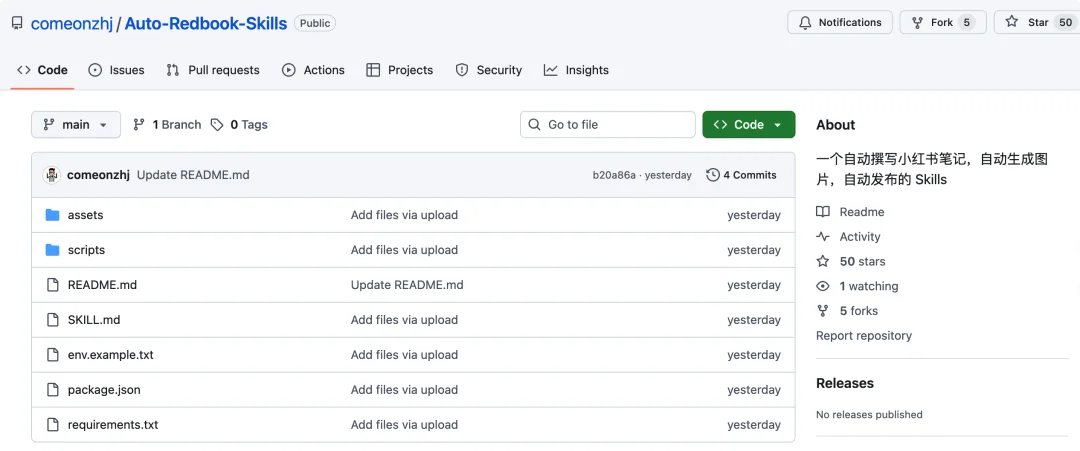This screenshot has width=1080, height=451.
Task: Click the Activity pulse icon
Action: pyautogui.click(x=823, y=237)
